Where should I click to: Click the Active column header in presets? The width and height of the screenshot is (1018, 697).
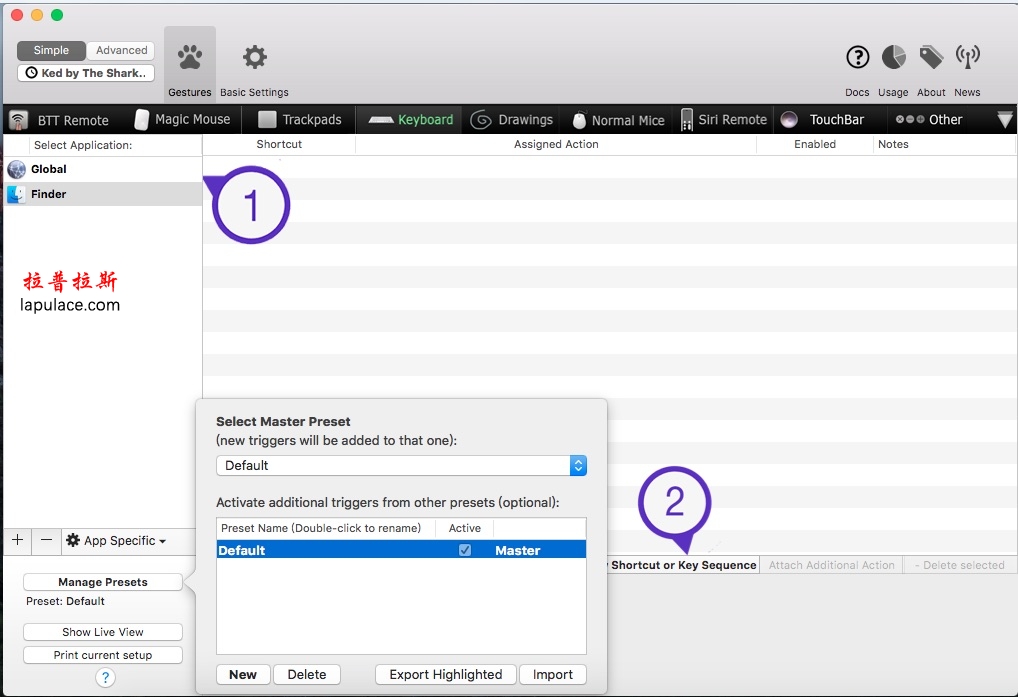pyautogui.click(x=465, y=528)
